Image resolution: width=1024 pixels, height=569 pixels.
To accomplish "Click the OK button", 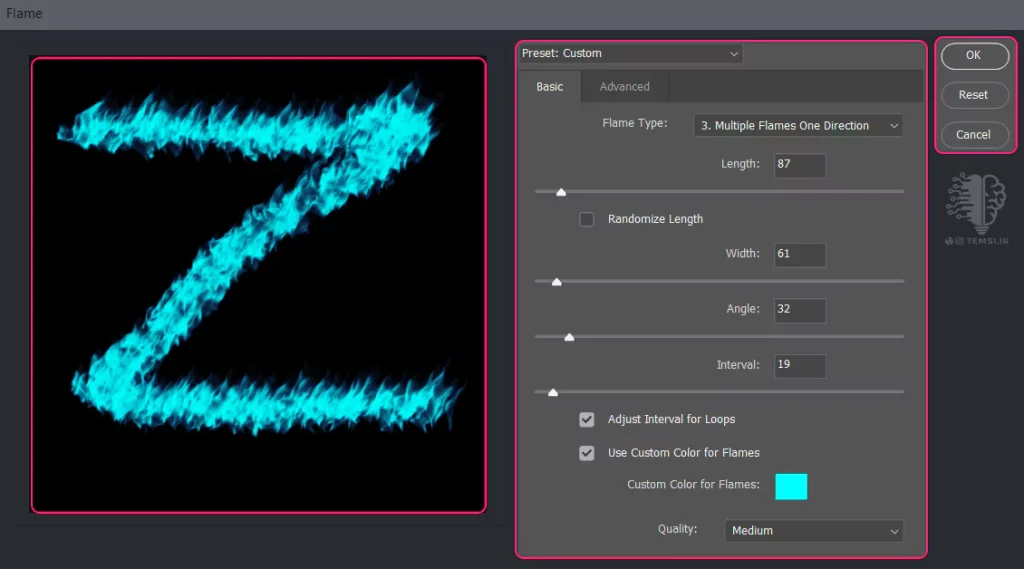I will click(974, 56).
